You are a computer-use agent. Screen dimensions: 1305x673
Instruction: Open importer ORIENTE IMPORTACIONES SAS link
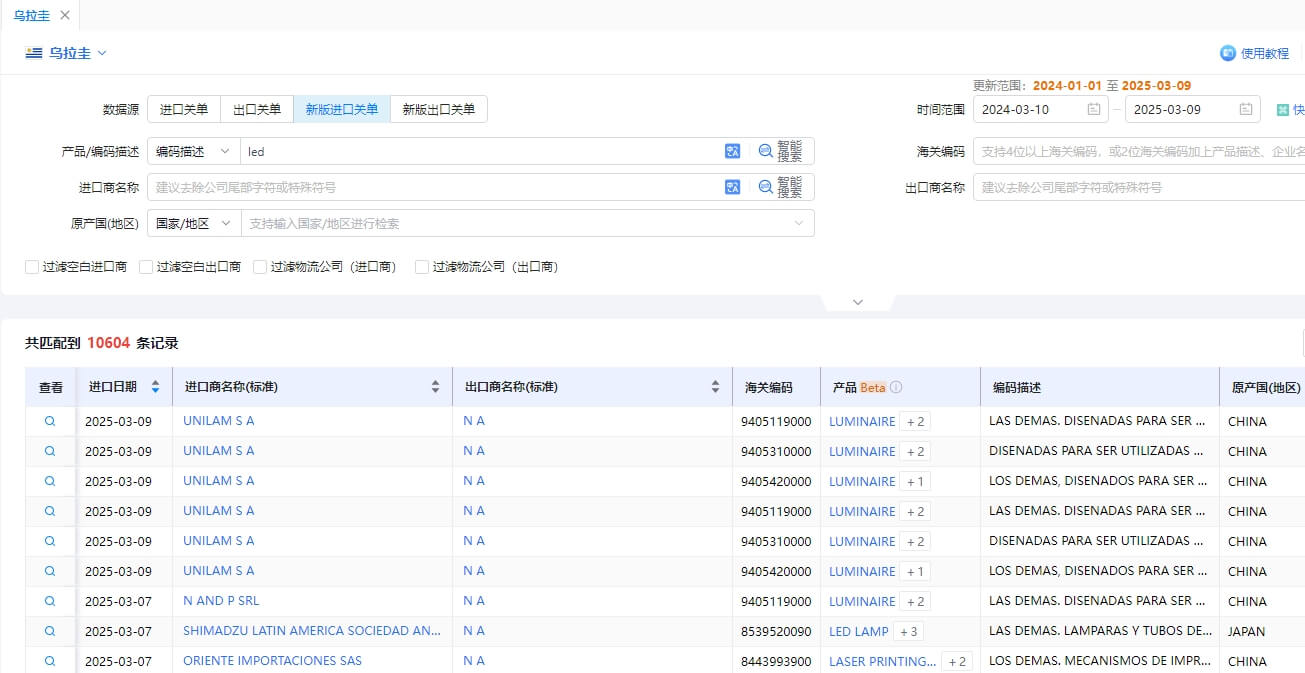272,661
